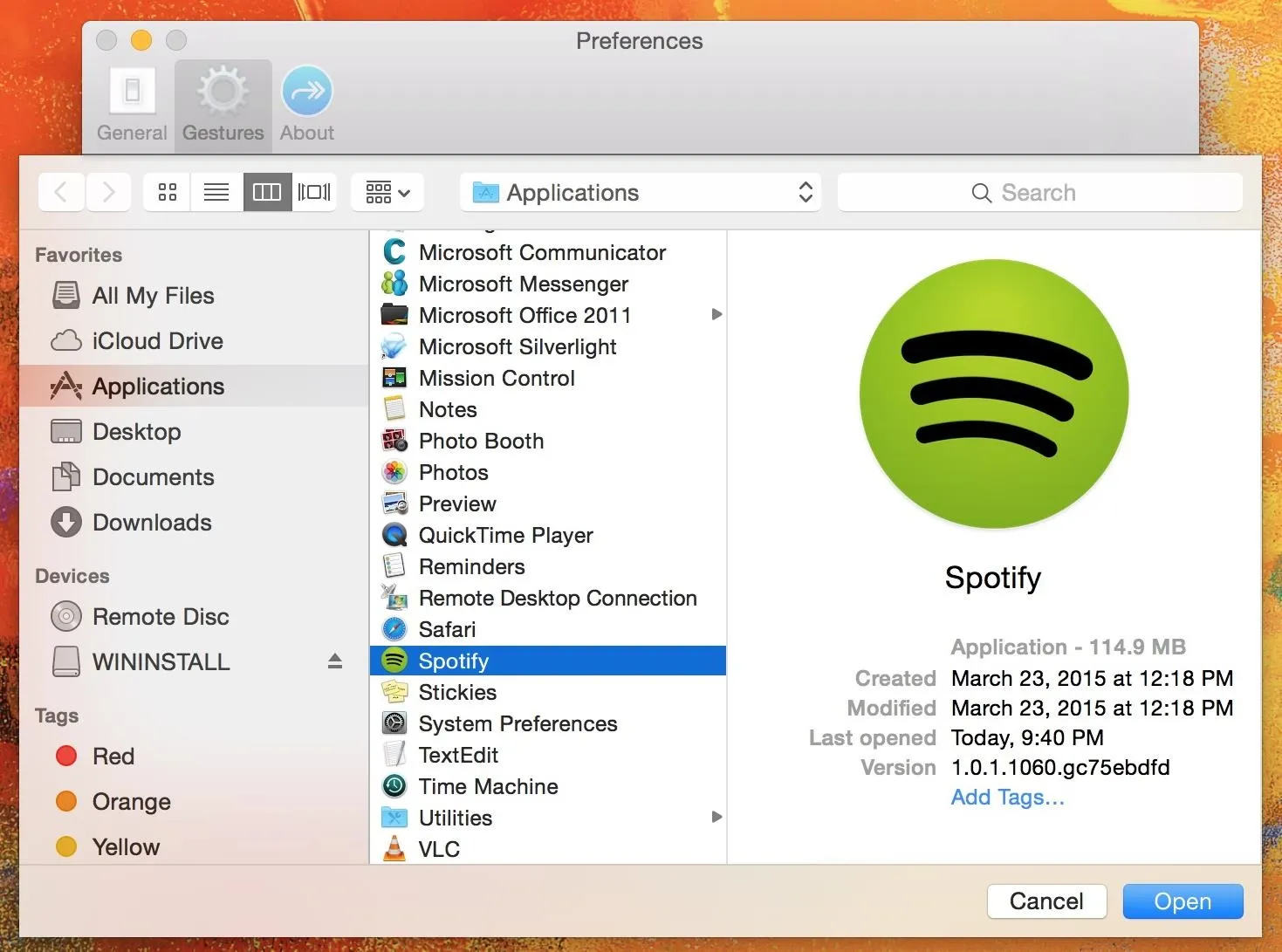This screenshot has height=952, width=1282.
Task: Select Mission Control app icon
Action: [x=394, y=378]
